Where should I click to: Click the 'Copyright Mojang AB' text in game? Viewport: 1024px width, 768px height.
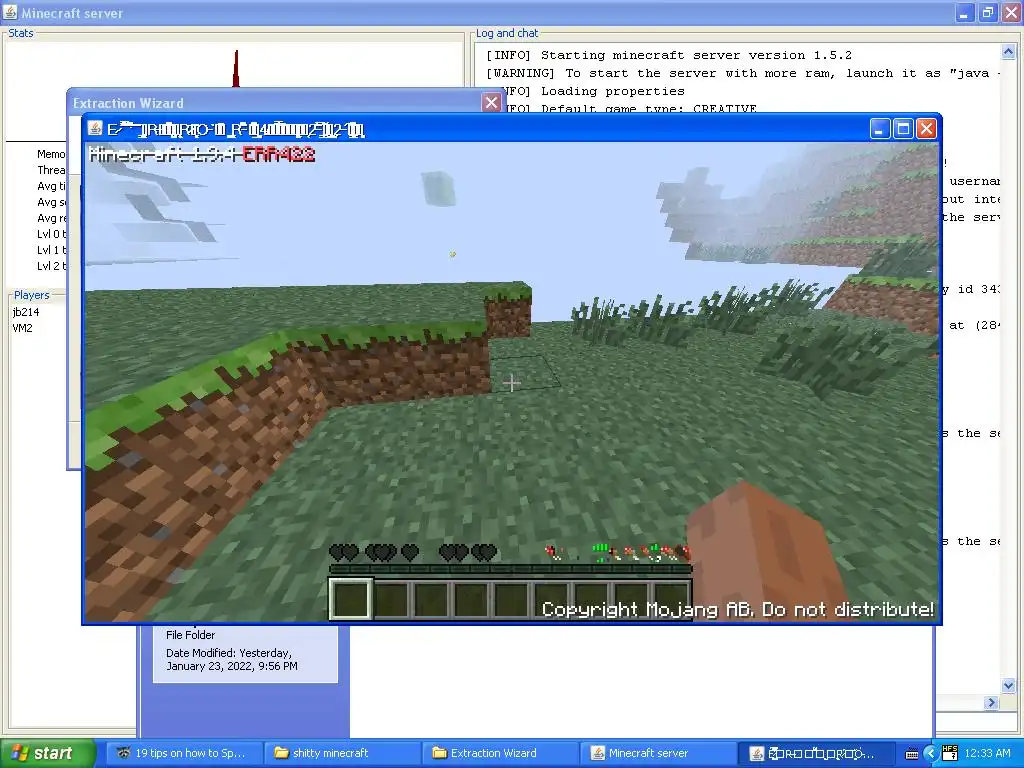coord(738,609)
